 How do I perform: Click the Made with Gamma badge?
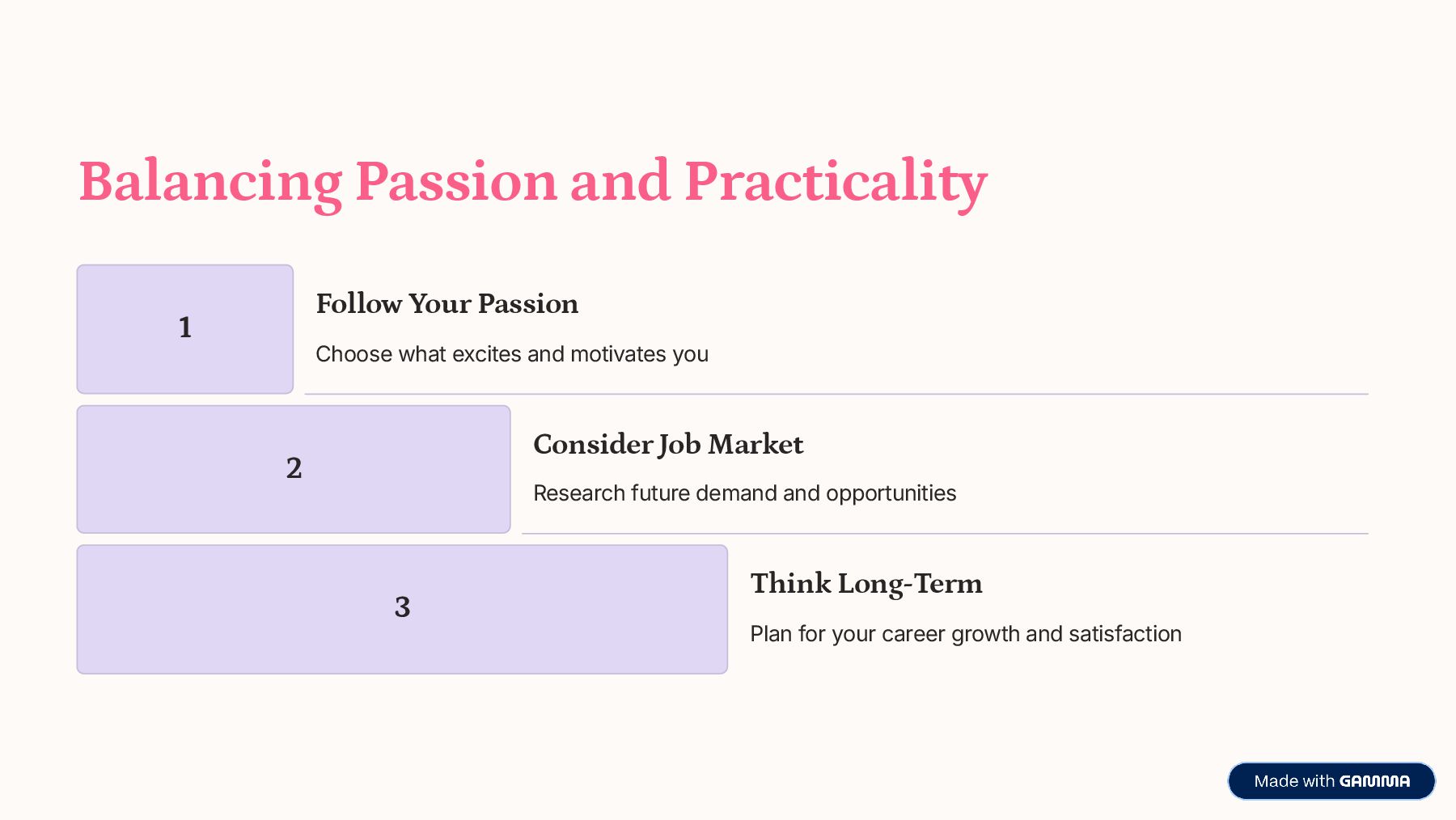1331,781
